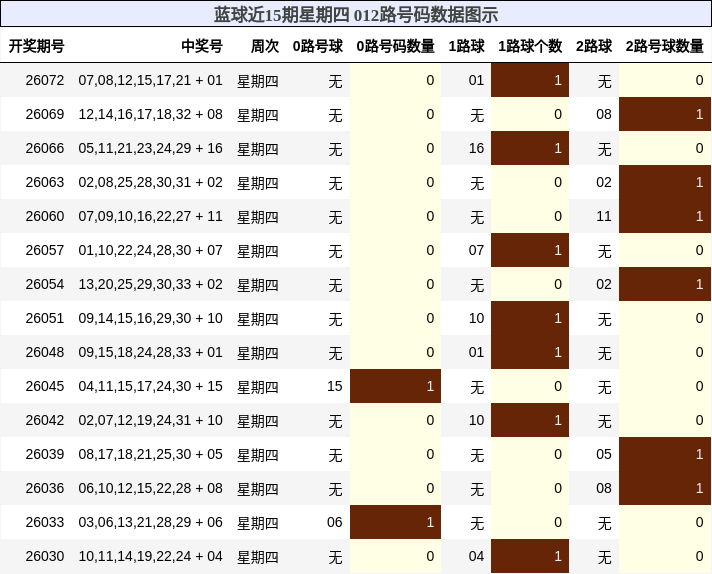Click the 中奖号 column header

point(202,46)
